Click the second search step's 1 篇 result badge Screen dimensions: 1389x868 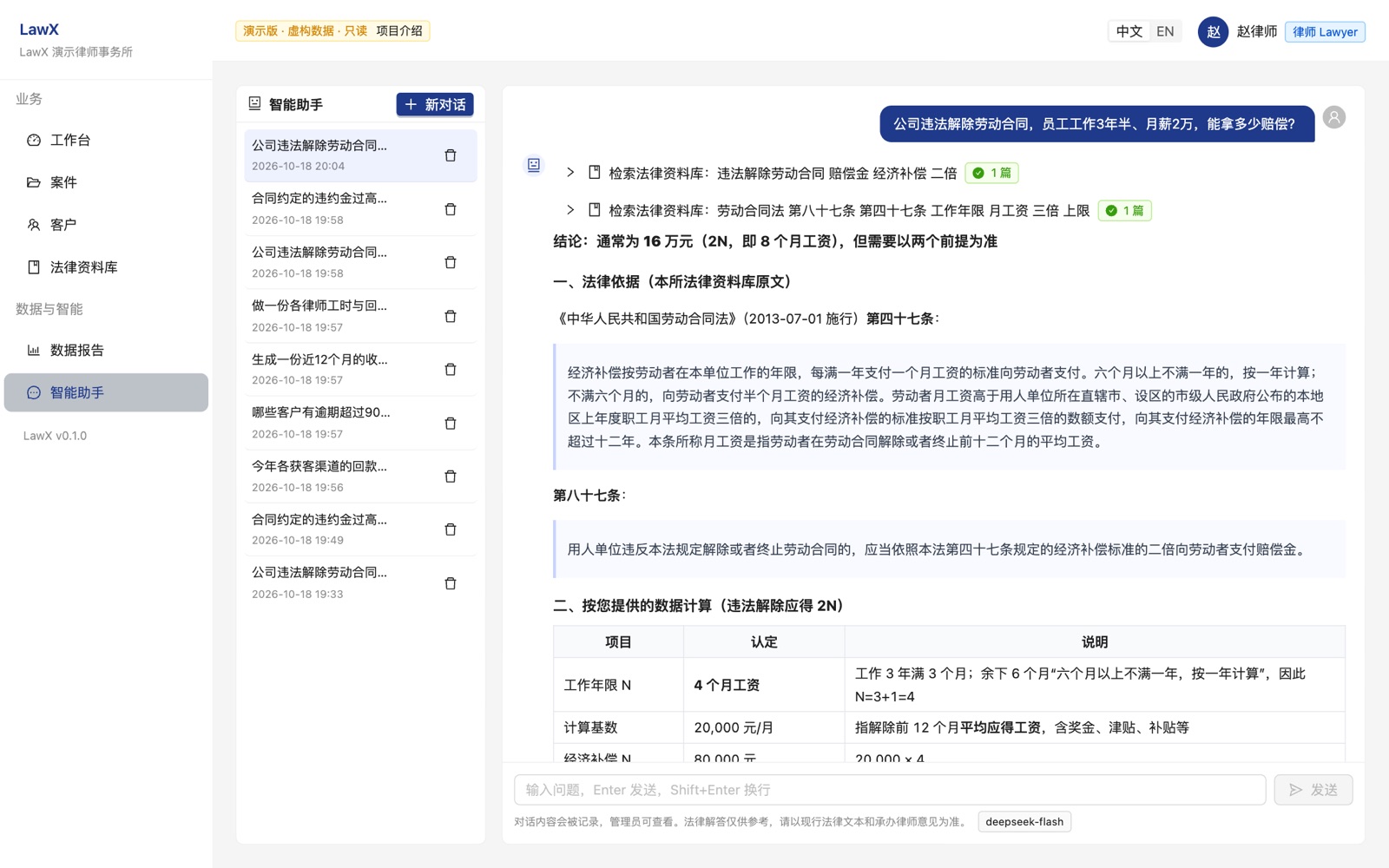[1124, 210]
